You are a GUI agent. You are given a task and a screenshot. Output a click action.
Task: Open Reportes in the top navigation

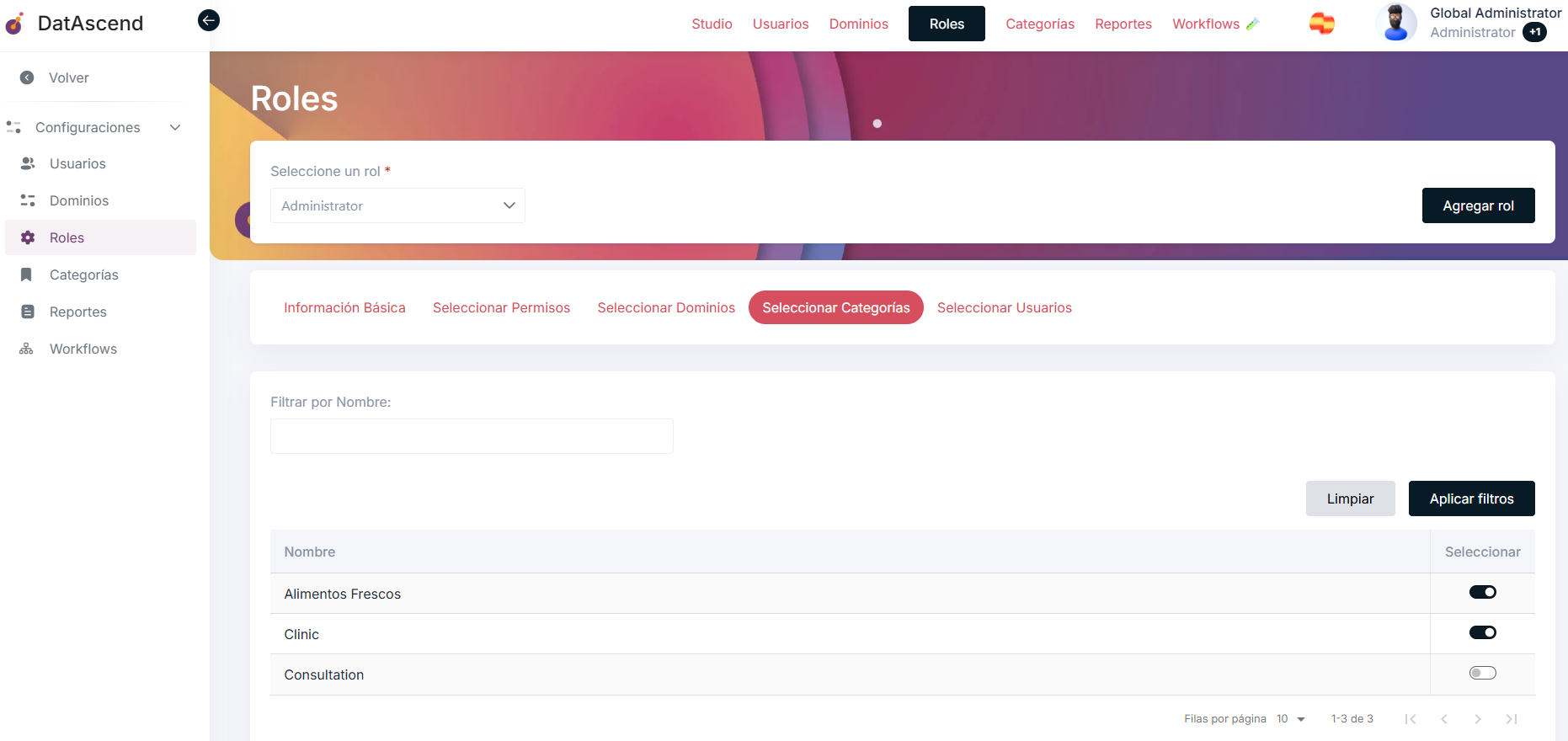[x=1123, y=24]
